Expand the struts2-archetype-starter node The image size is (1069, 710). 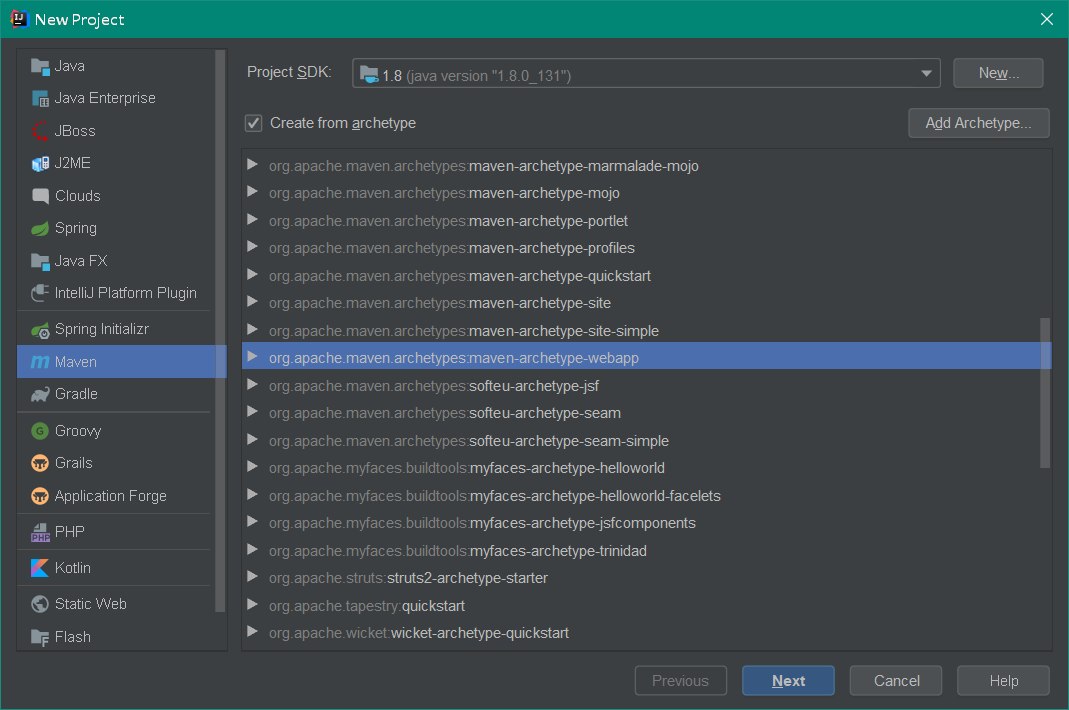click(x=252, y=576)
